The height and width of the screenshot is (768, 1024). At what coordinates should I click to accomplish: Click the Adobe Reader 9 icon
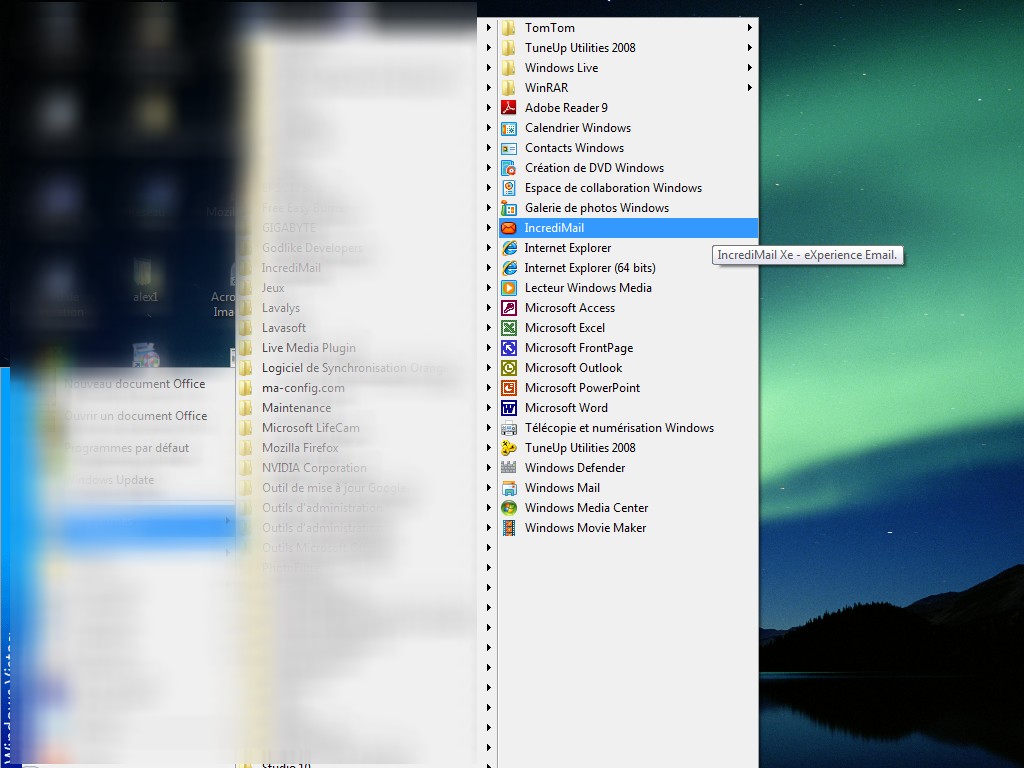click(x=509, y=108)
